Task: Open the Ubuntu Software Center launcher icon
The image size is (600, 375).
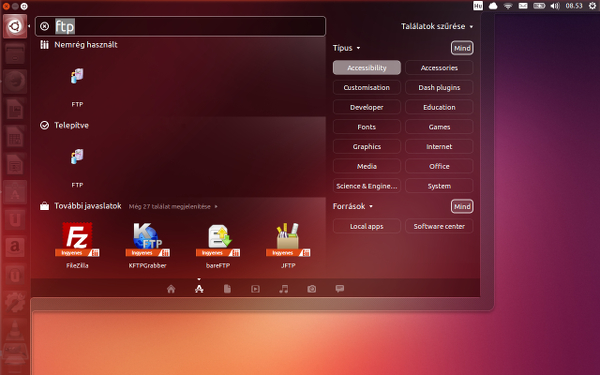Action: click(15, 192)
